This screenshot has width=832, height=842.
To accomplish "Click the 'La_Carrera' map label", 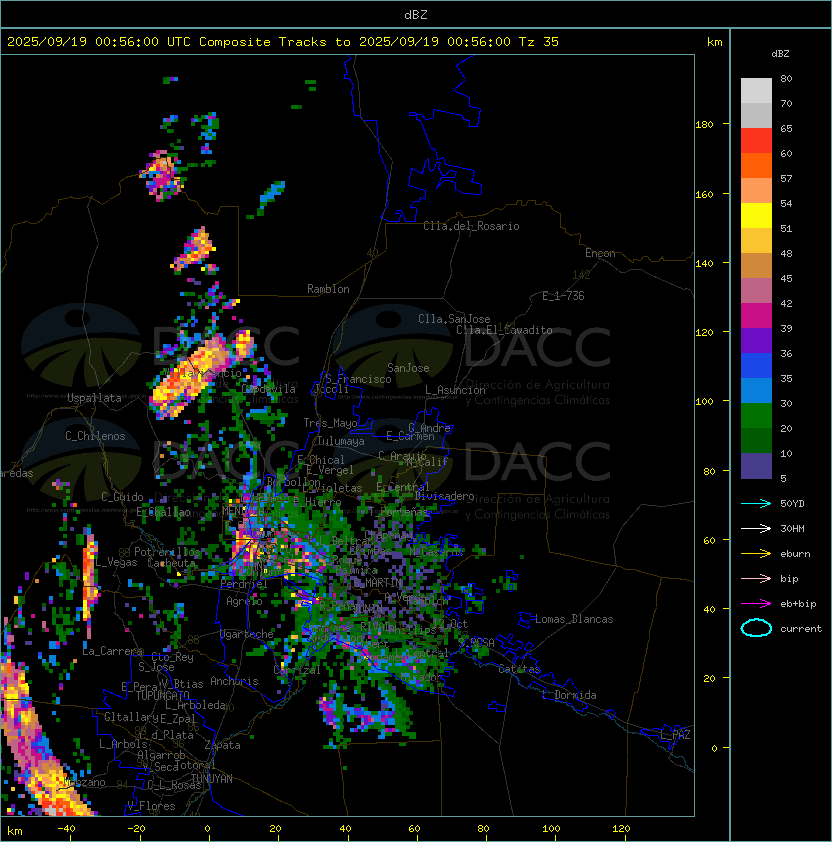I will (112, 651).
